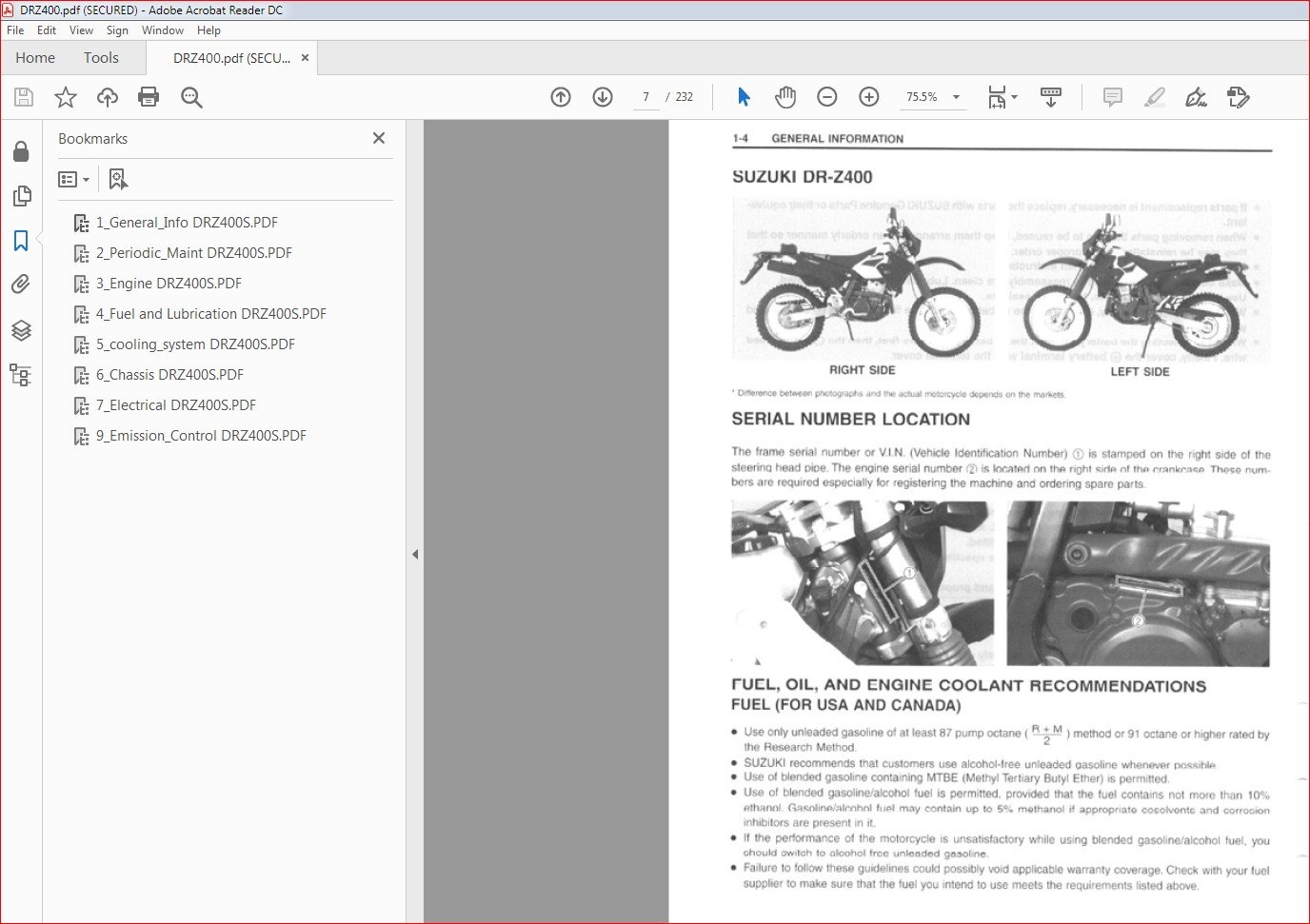Switch to the Tools tab

click(101, 58)
